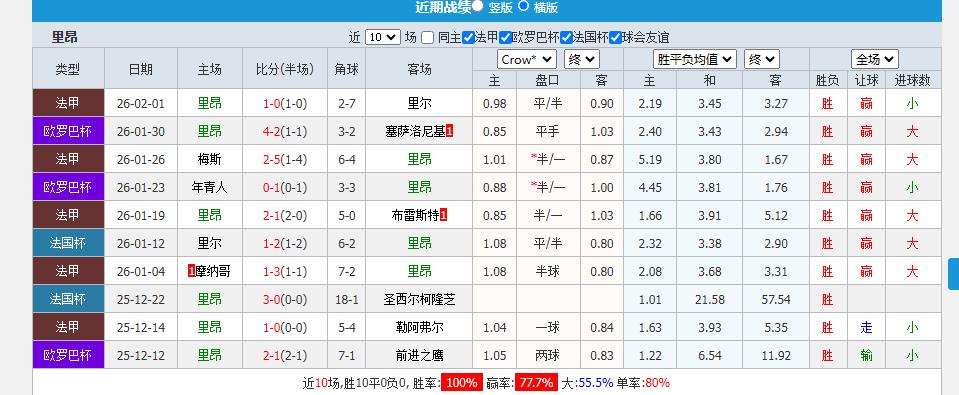
Task: Click the date 26-01-23 cell
Action: [x=141, y=188]
